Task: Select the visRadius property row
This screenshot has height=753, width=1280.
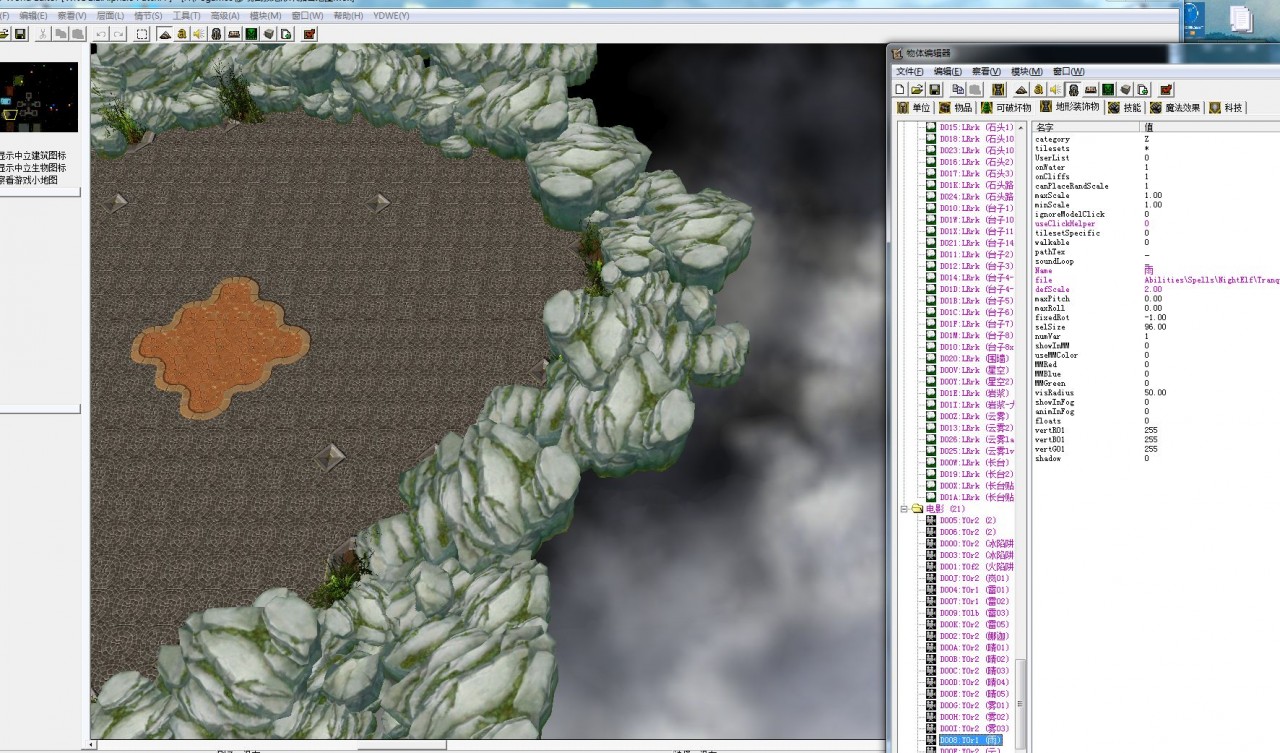Action: click(x=1156, y=393)
